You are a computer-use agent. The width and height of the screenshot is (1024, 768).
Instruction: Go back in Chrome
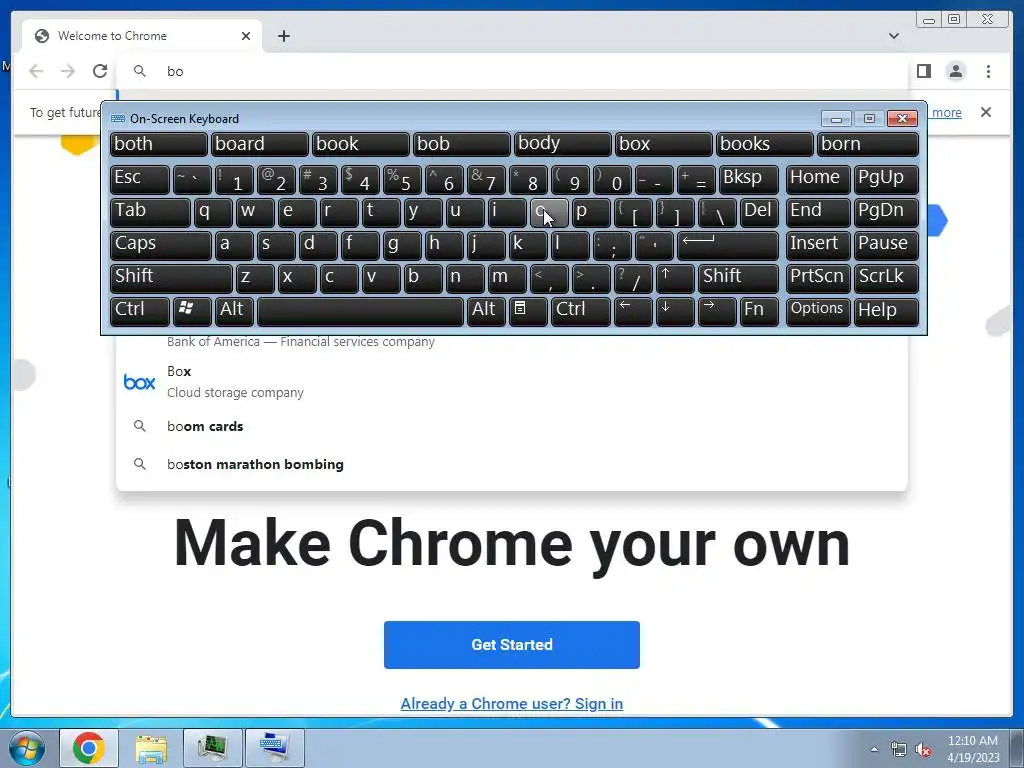(x=36, y=71)
